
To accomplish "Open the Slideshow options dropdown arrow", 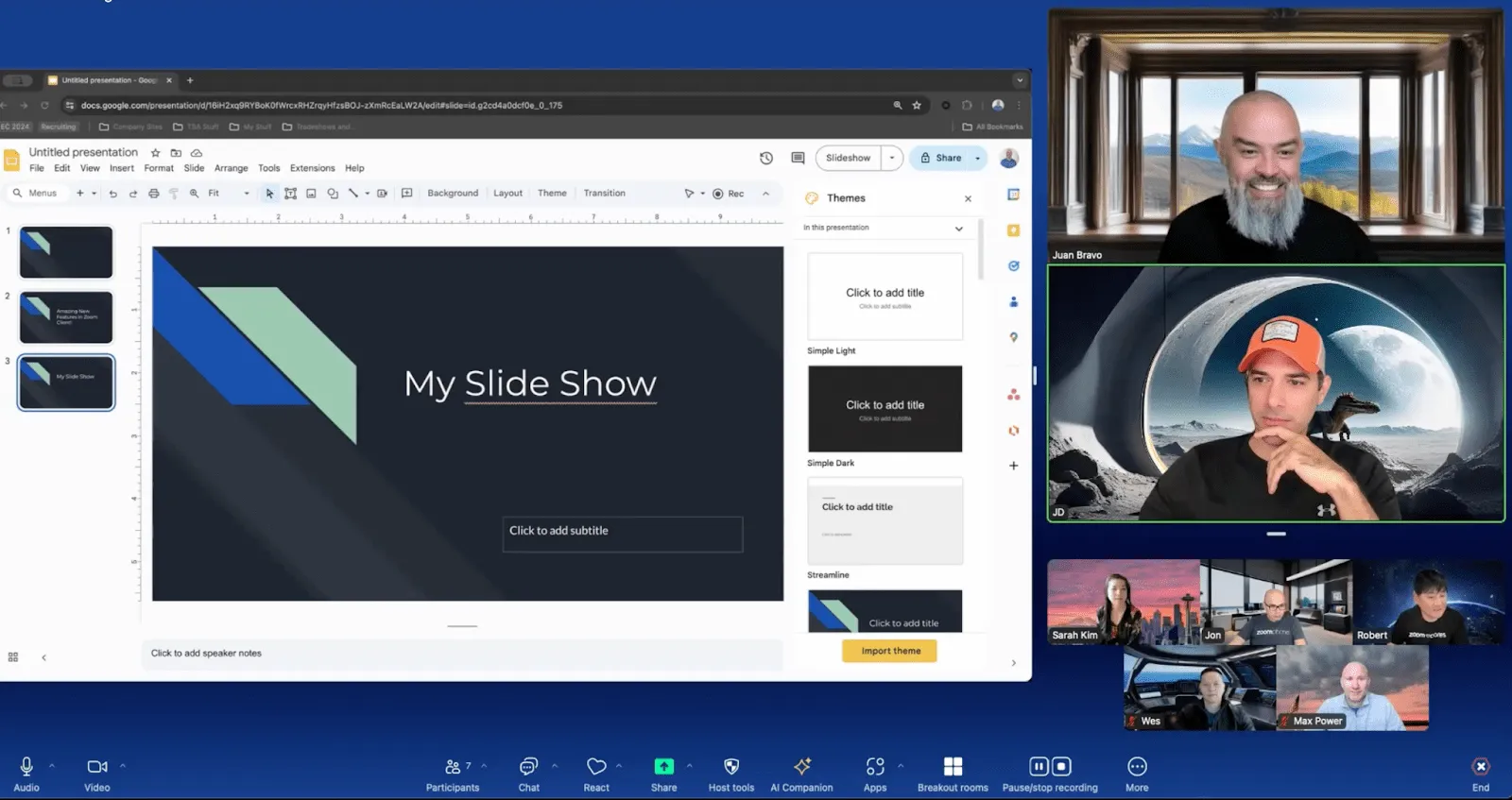I will coord(892,158).
